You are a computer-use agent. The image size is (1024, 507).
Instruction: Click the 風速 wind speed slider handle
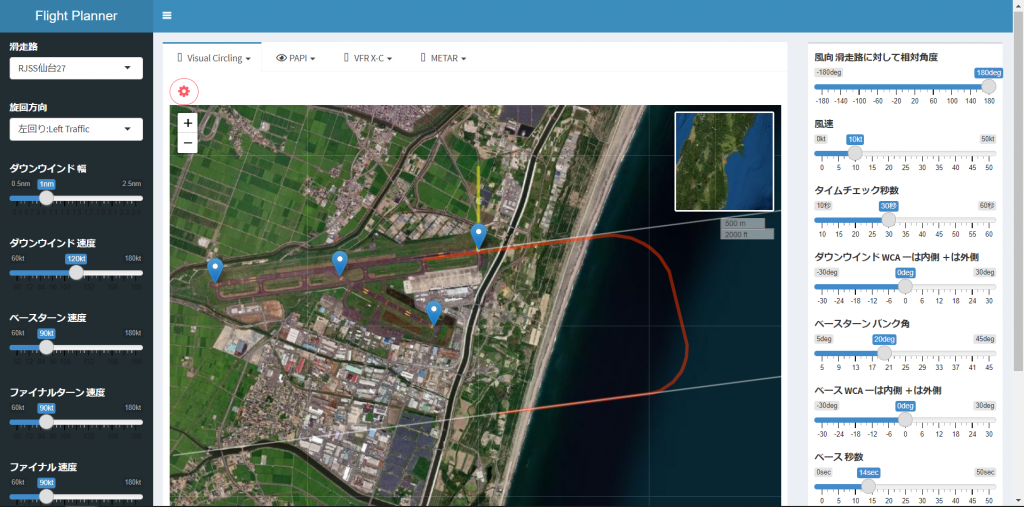tap(855, 153)
